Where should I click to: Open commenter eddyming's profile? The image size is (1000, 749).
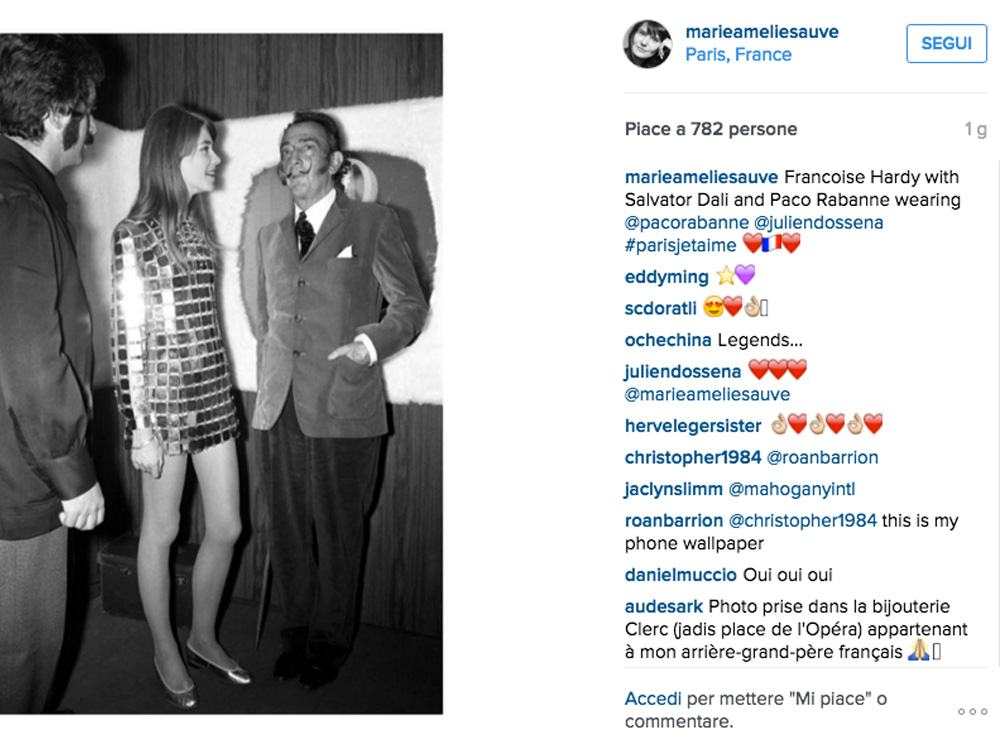click(666, 277)
